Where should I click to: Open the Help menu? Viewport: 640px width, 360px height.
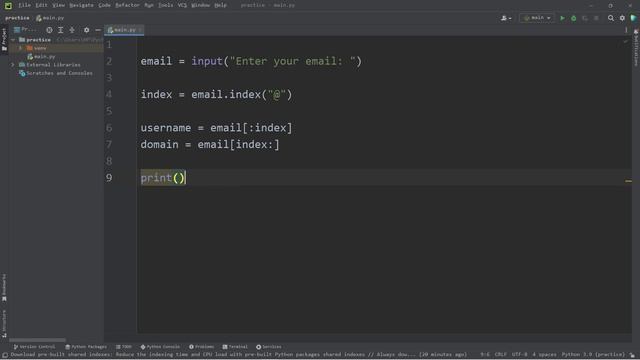coord(220,5)
